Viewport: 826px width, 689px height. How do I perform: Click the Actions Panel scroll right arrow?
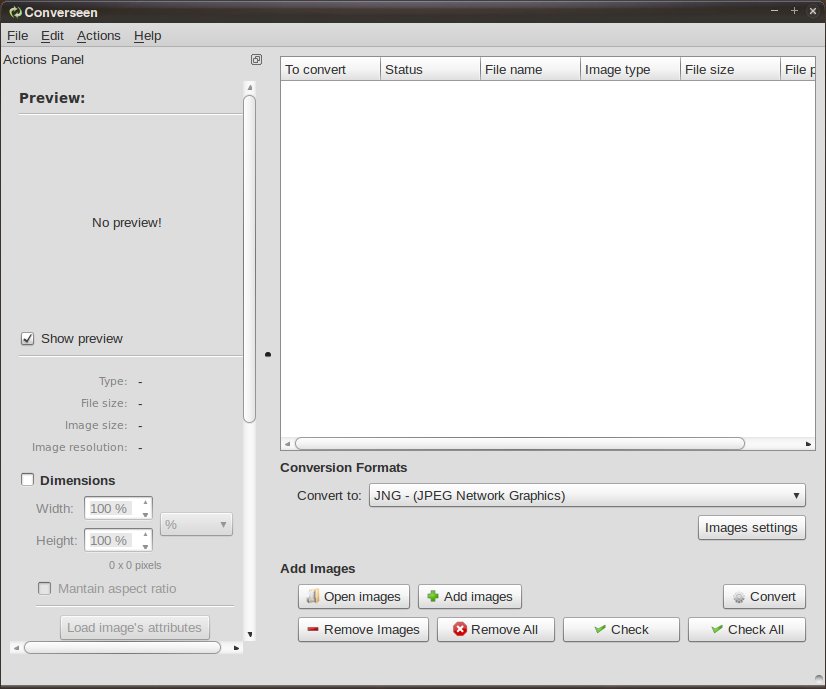pyautogui.click(x=236, y=647)
